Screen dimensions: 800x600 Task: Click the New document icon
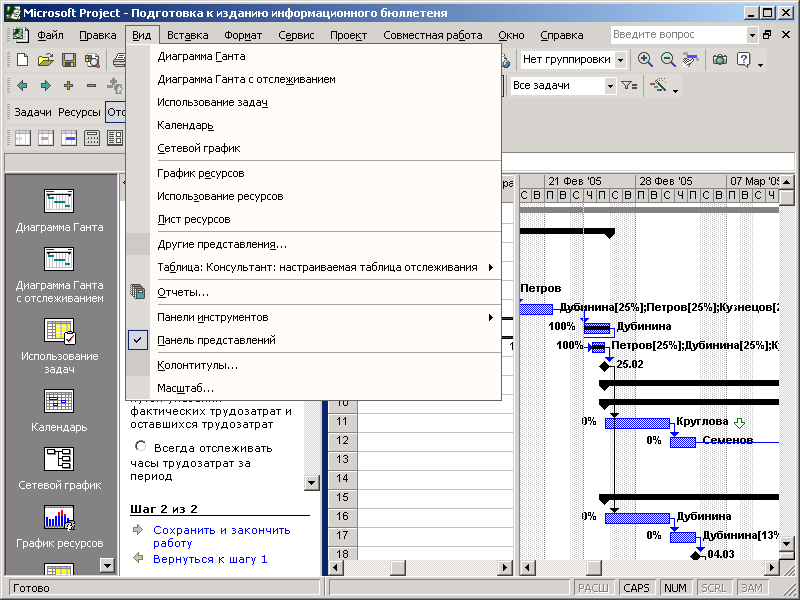coord(22,60)
